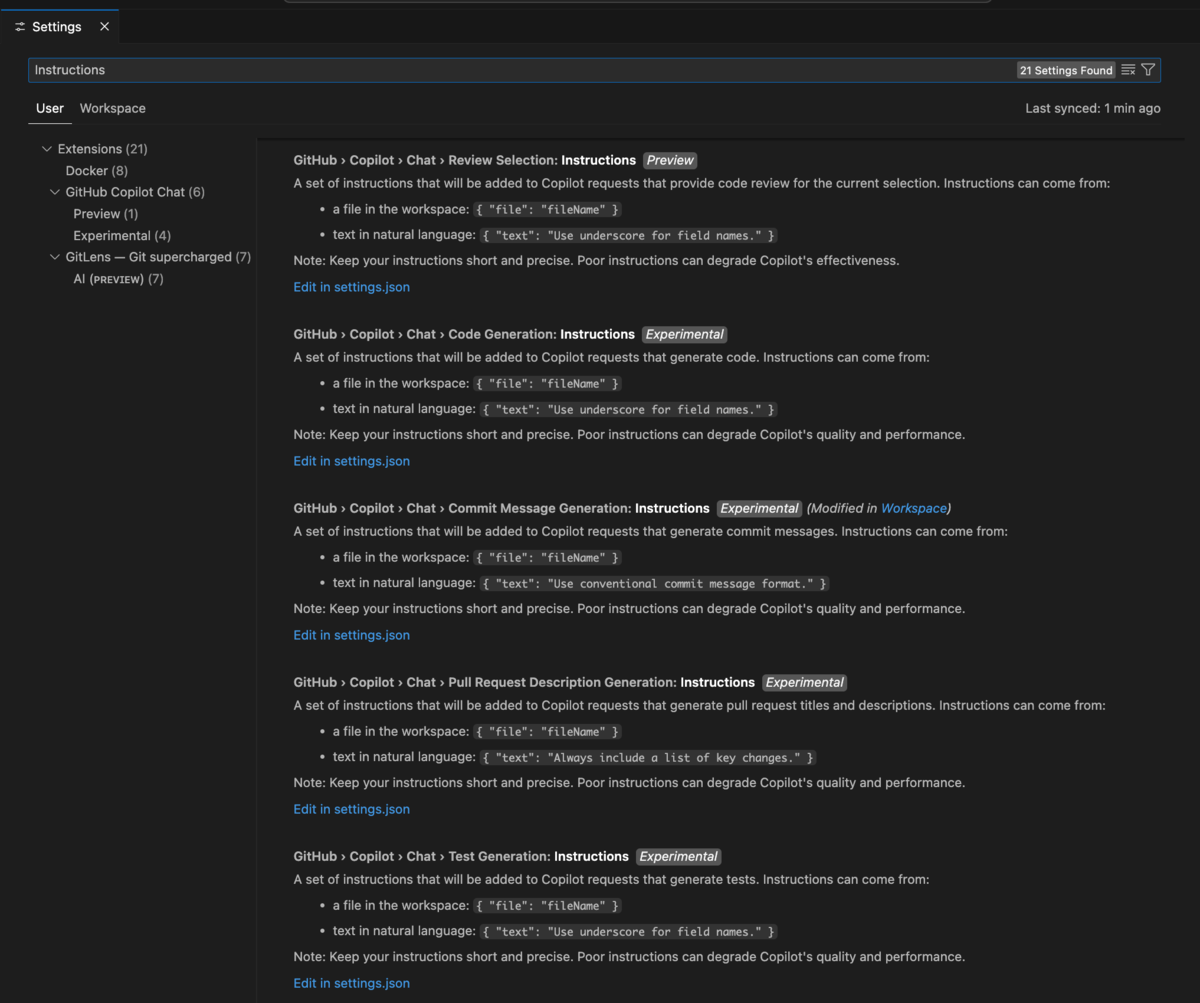The width and height of the screenshot is (1200, 1003).
Task: Click the underscore code sample under Code Generation
Action: point(629,409)
